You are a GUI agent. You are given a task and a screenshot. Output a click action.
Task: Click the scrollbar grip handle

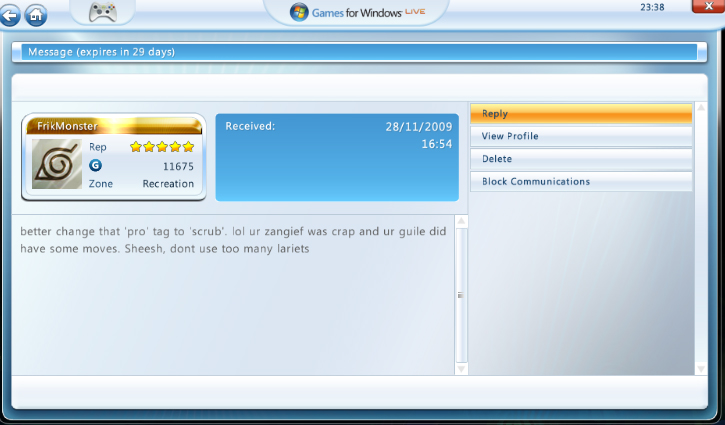coord(461,295)
